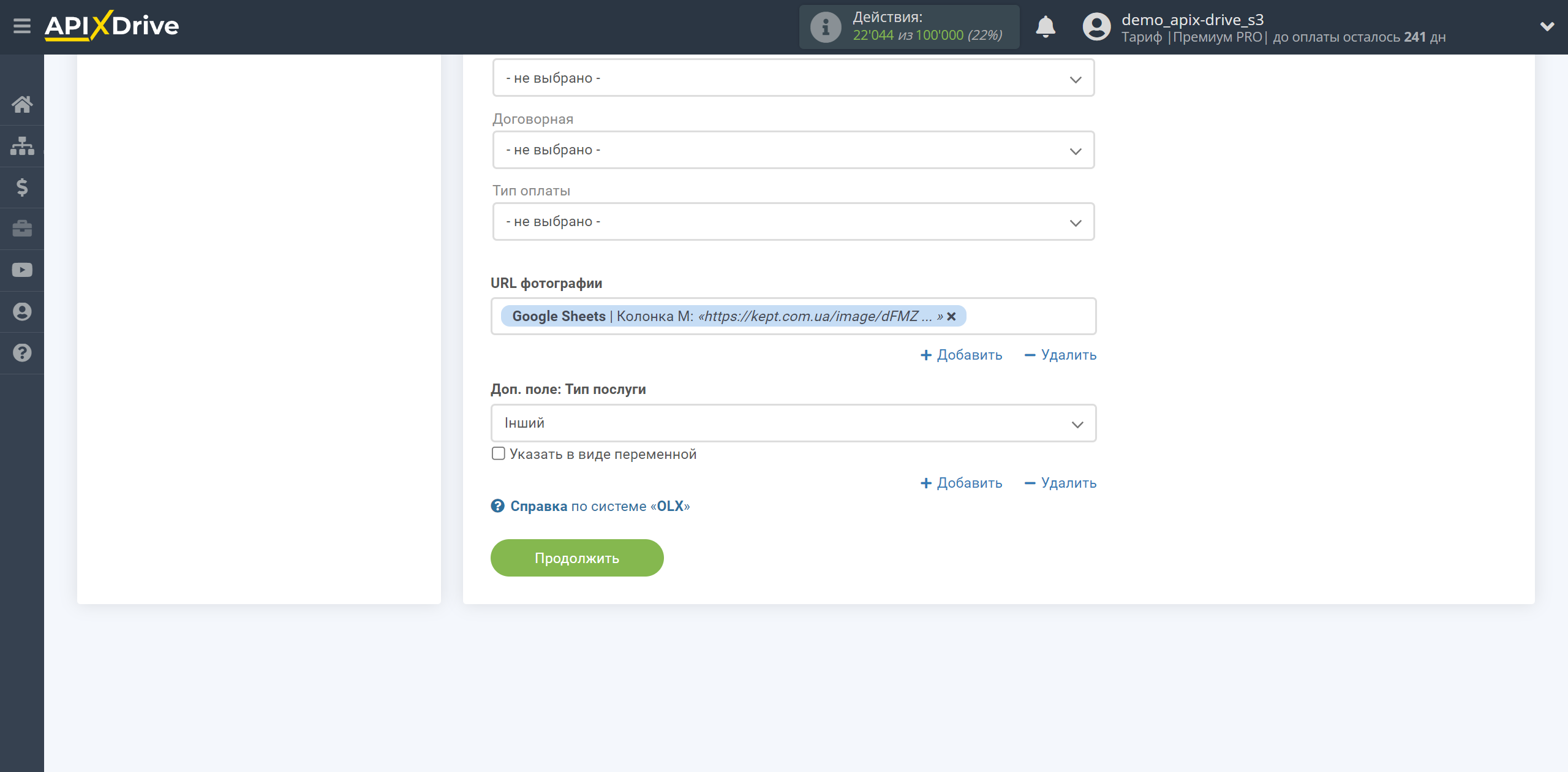Open the Тип оплаты dropdown
1568x772 pixels.
793,221
